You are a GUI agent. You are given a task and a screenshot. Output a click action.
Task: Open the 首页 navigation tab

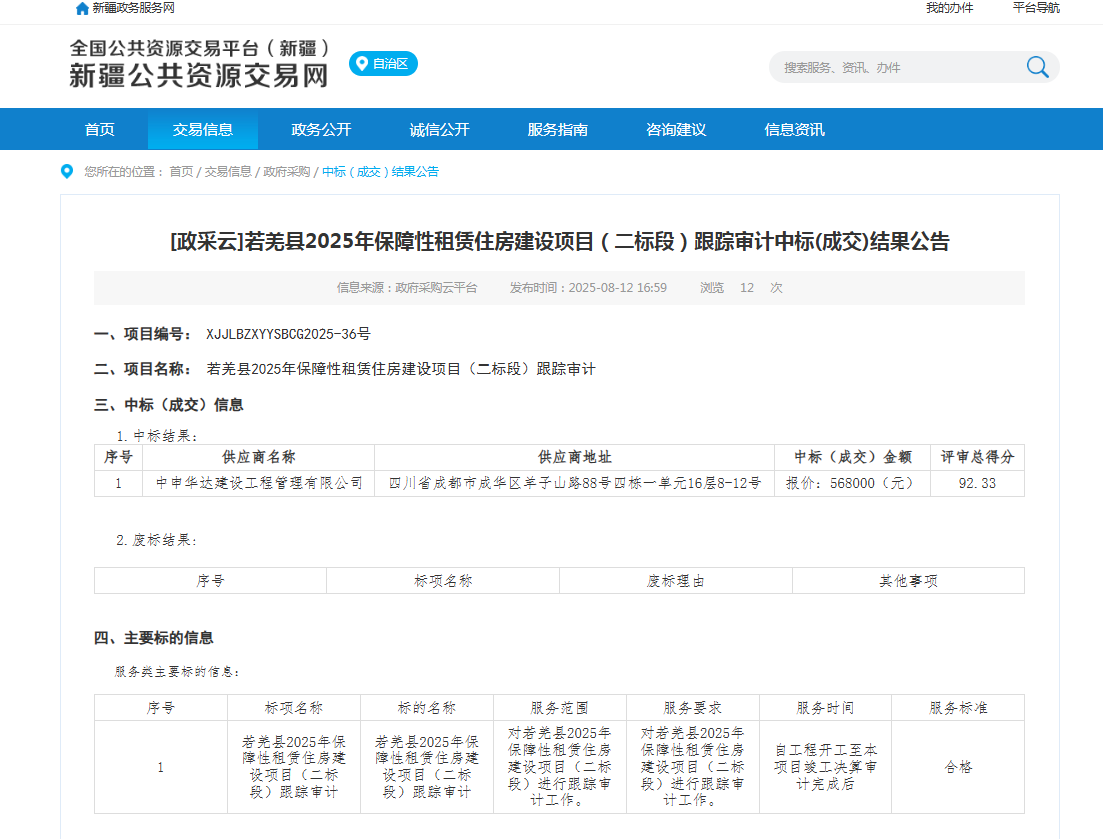(x=100, y=130)
